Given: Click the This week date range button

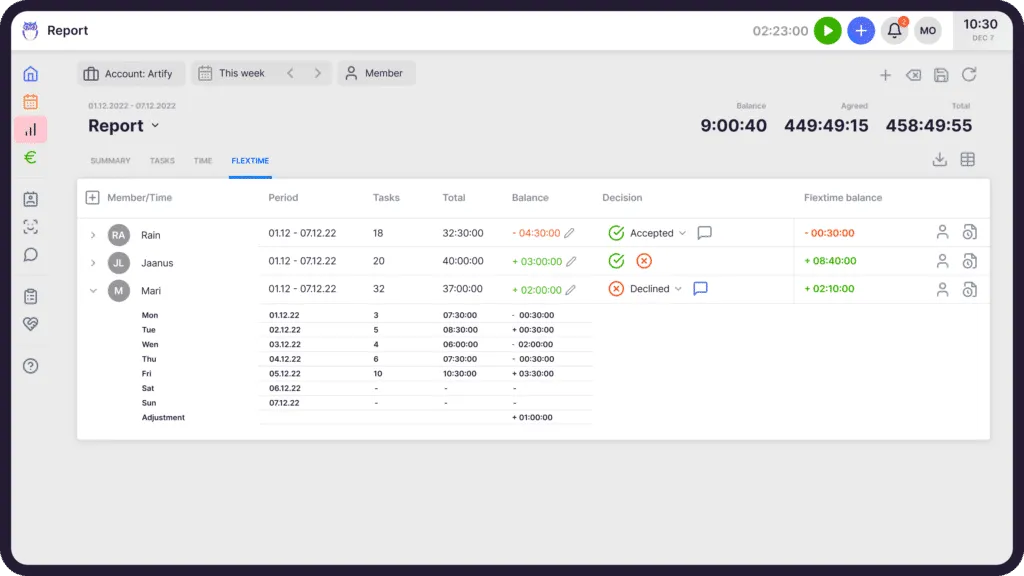Looking at the screenshot, I should tap(241, 73).
